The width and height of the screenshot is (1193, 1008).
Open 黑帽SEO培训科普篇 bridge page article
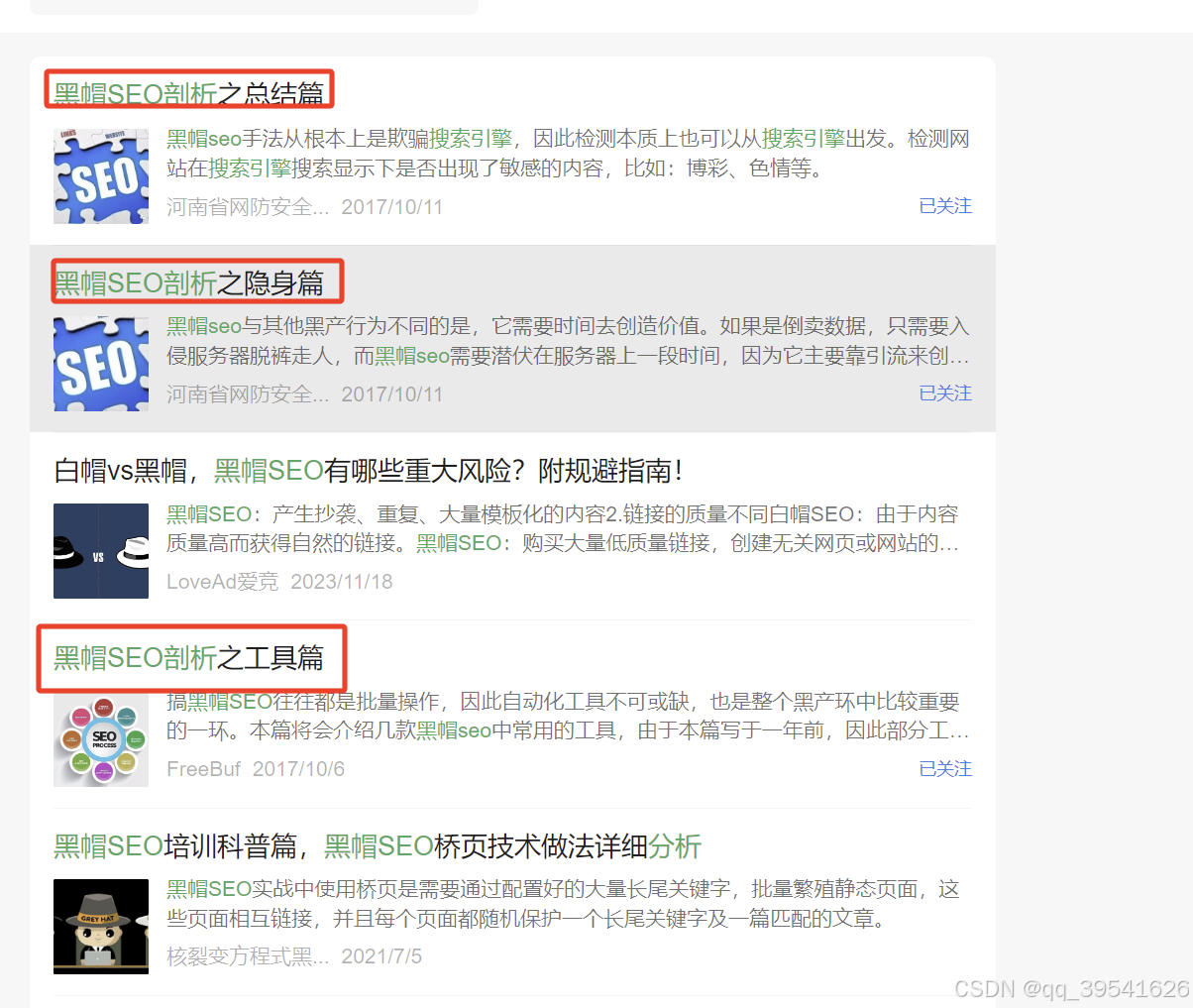[x=377, y=845]
